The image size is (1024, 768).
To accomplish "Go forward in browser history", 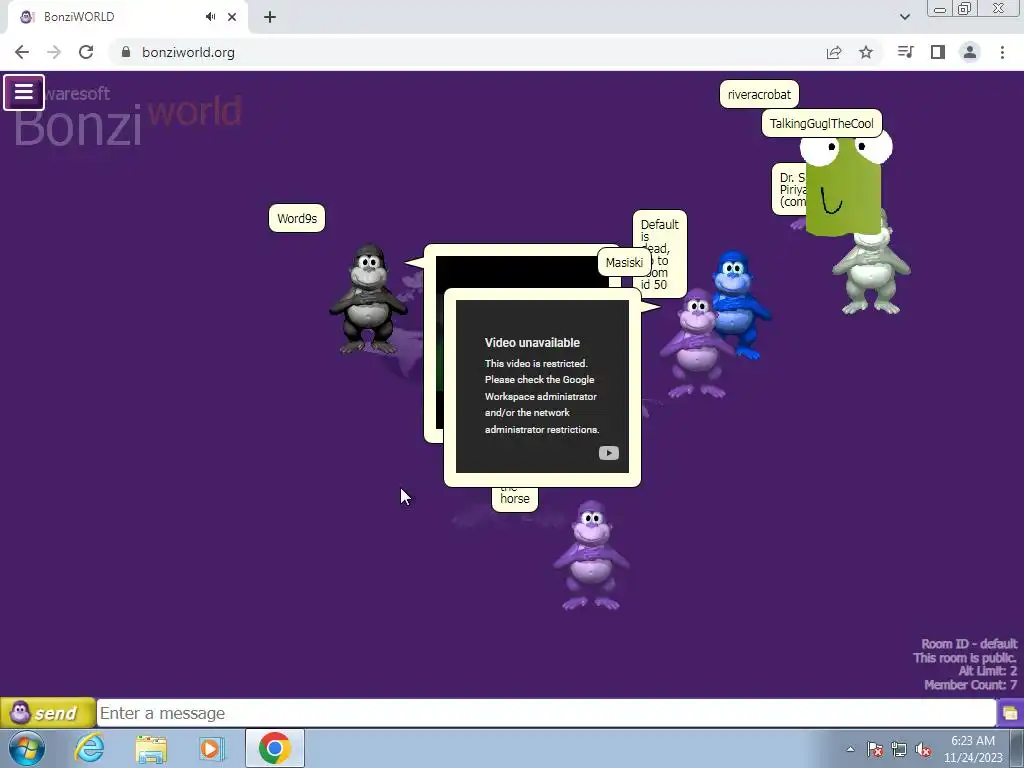I will pyautogui.click(x=54, y=52).
